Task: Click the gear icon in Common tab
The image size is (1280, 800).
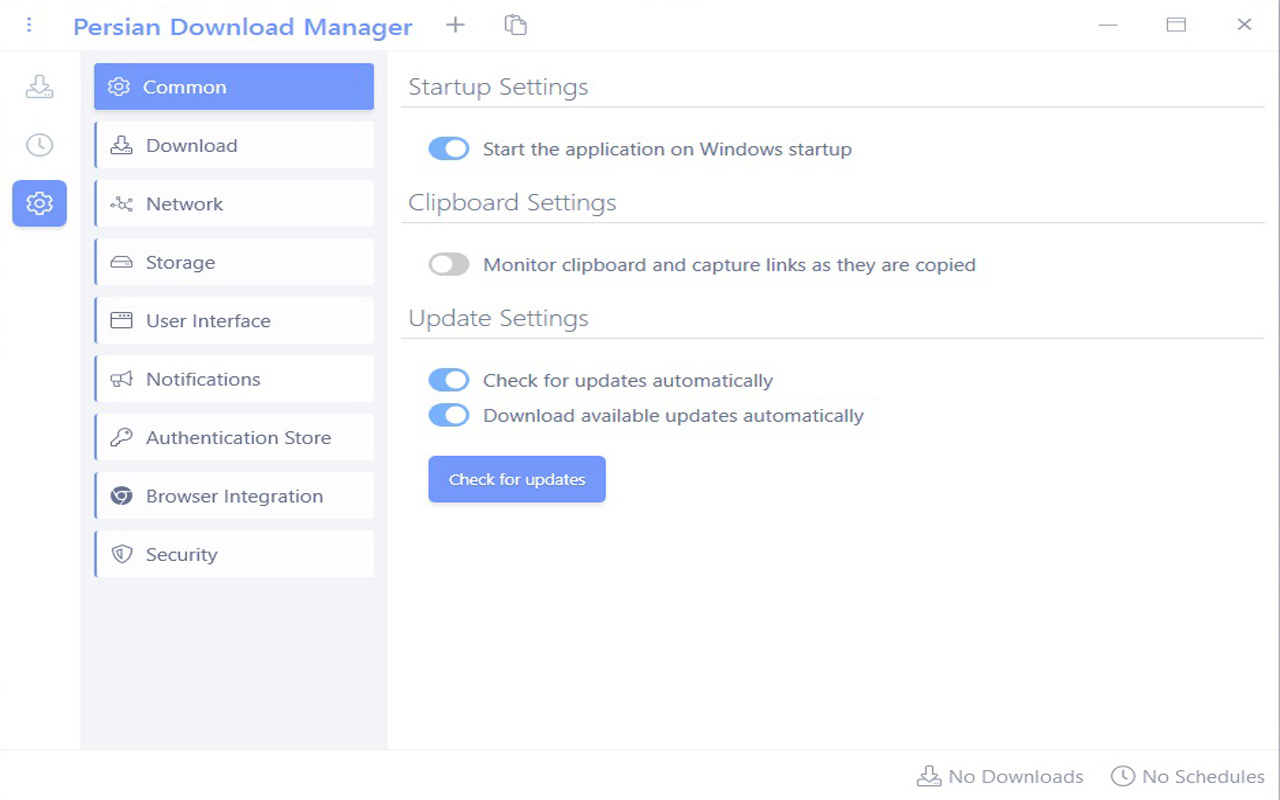Action: point(119,87)
